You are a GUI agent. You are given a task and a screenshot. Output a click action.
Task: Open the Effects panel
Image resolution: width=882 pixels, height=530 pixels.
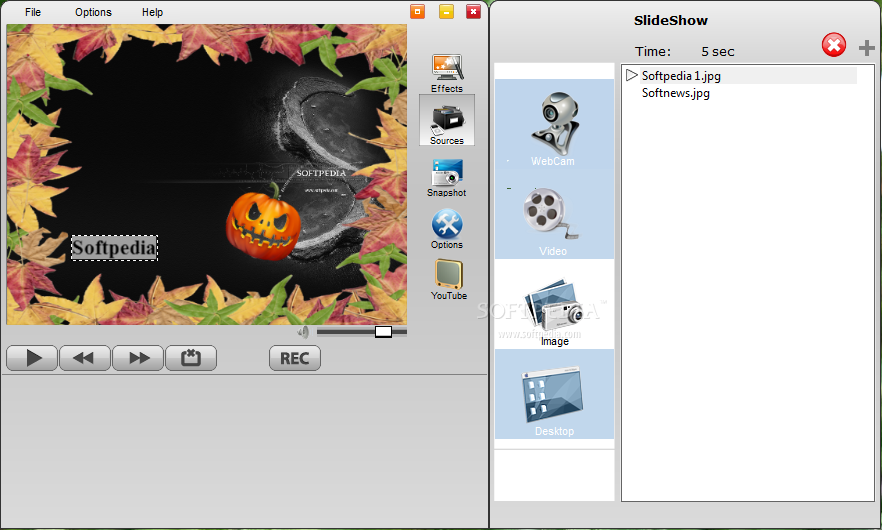point(447,73)
